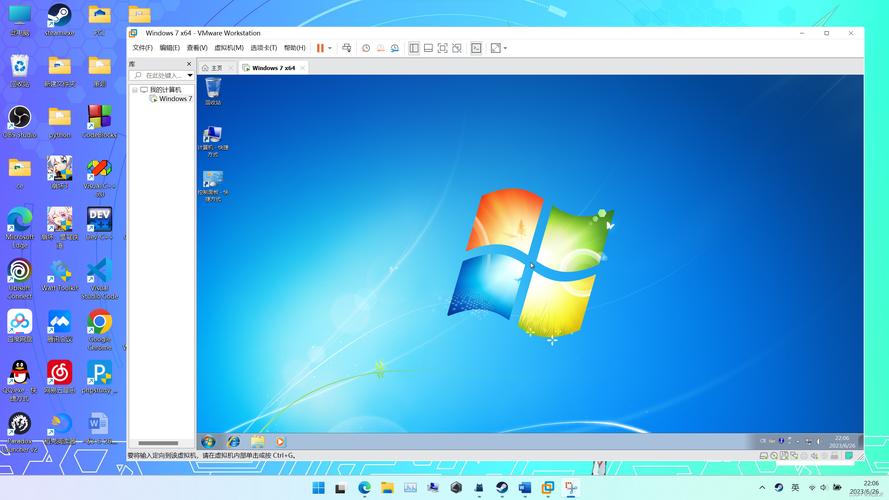889x500 pixels.
Task: Send Ctrl+Alt+Del to the virtual machine
Action: click(346, 48)
